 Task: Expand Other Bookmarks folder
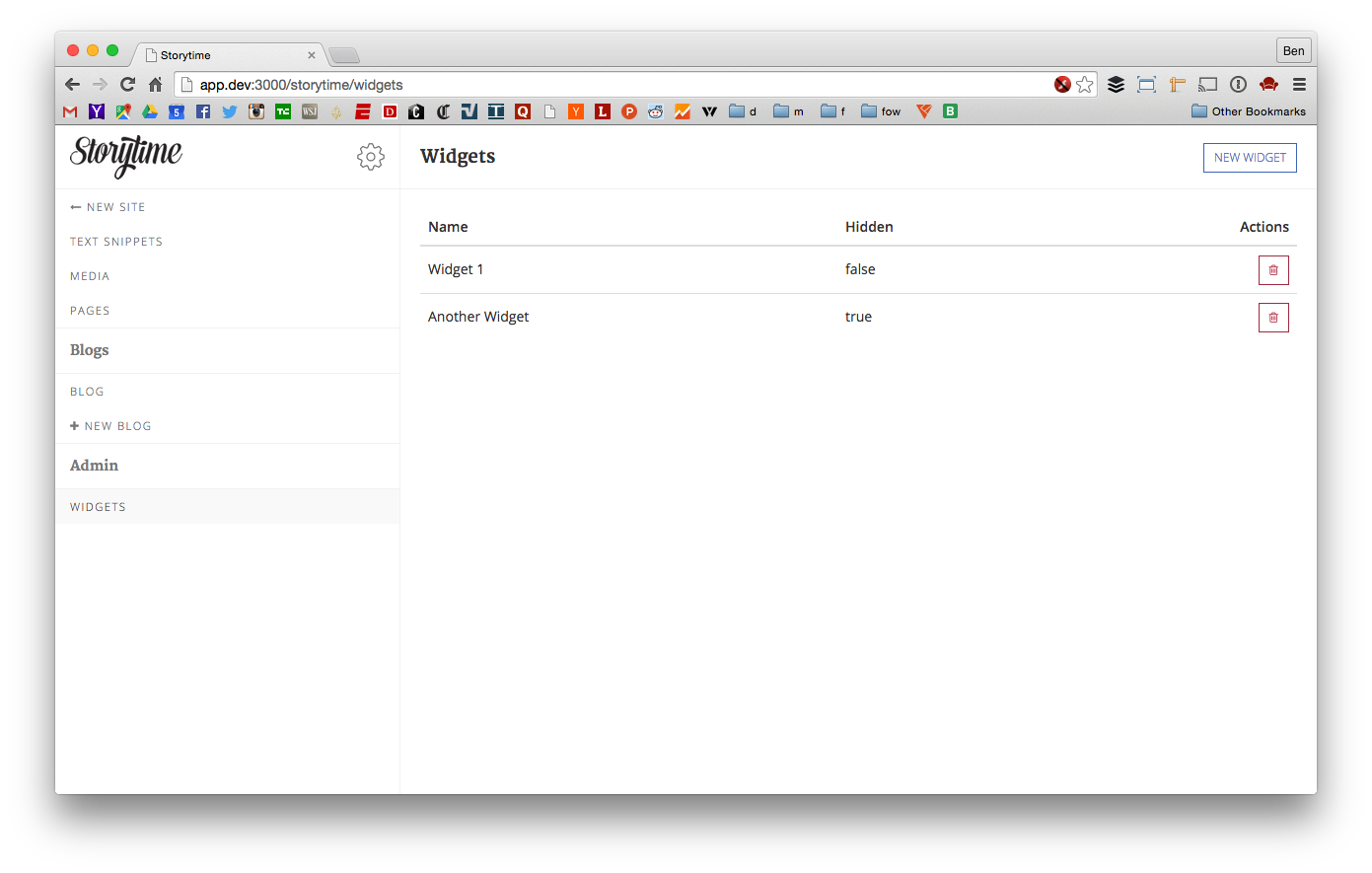1249,111
